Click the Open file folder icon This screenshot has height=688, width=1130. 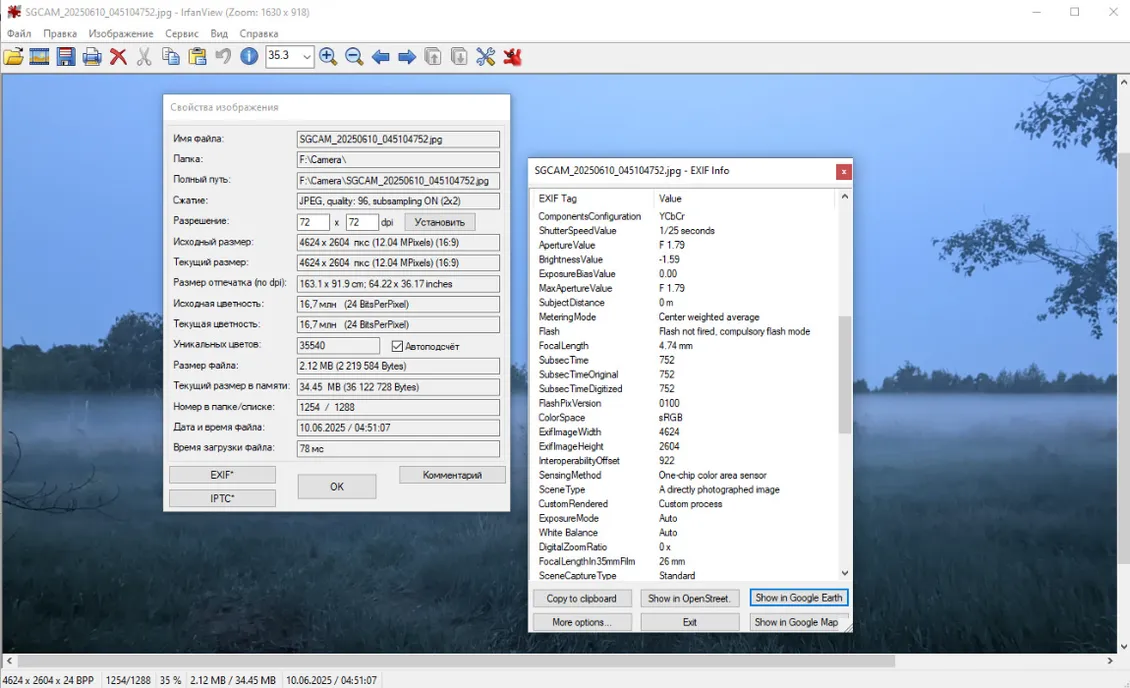tap(14, 57)
